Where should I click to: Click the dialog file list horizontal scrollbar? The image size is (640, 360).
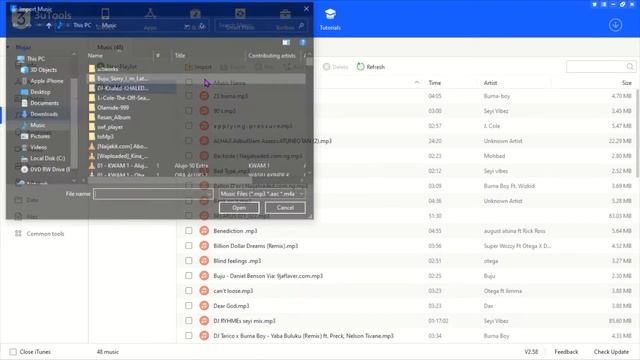[170, 179]
